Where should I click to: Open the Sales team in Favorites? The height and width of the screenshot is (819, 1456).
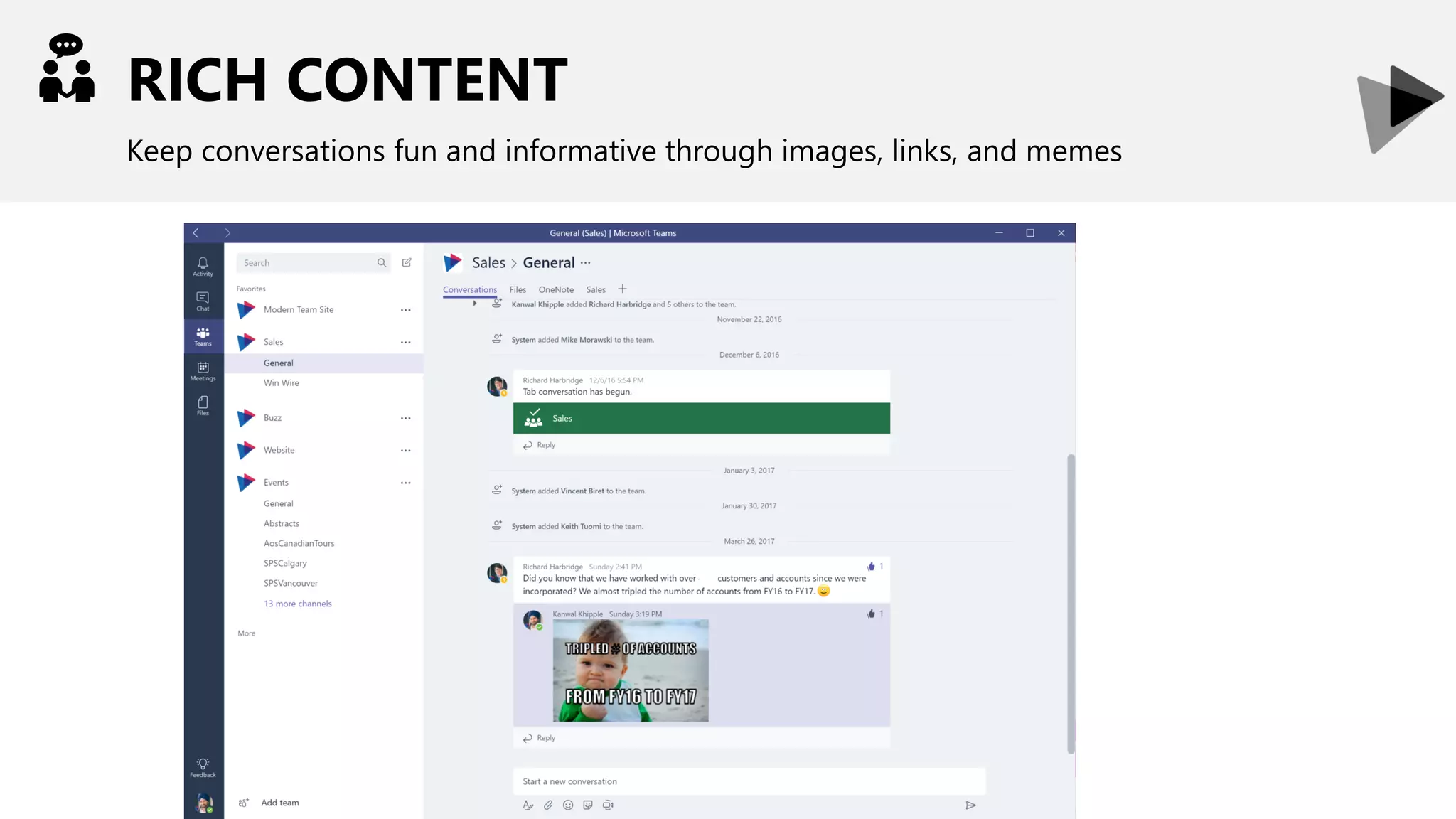coord(273,342)
